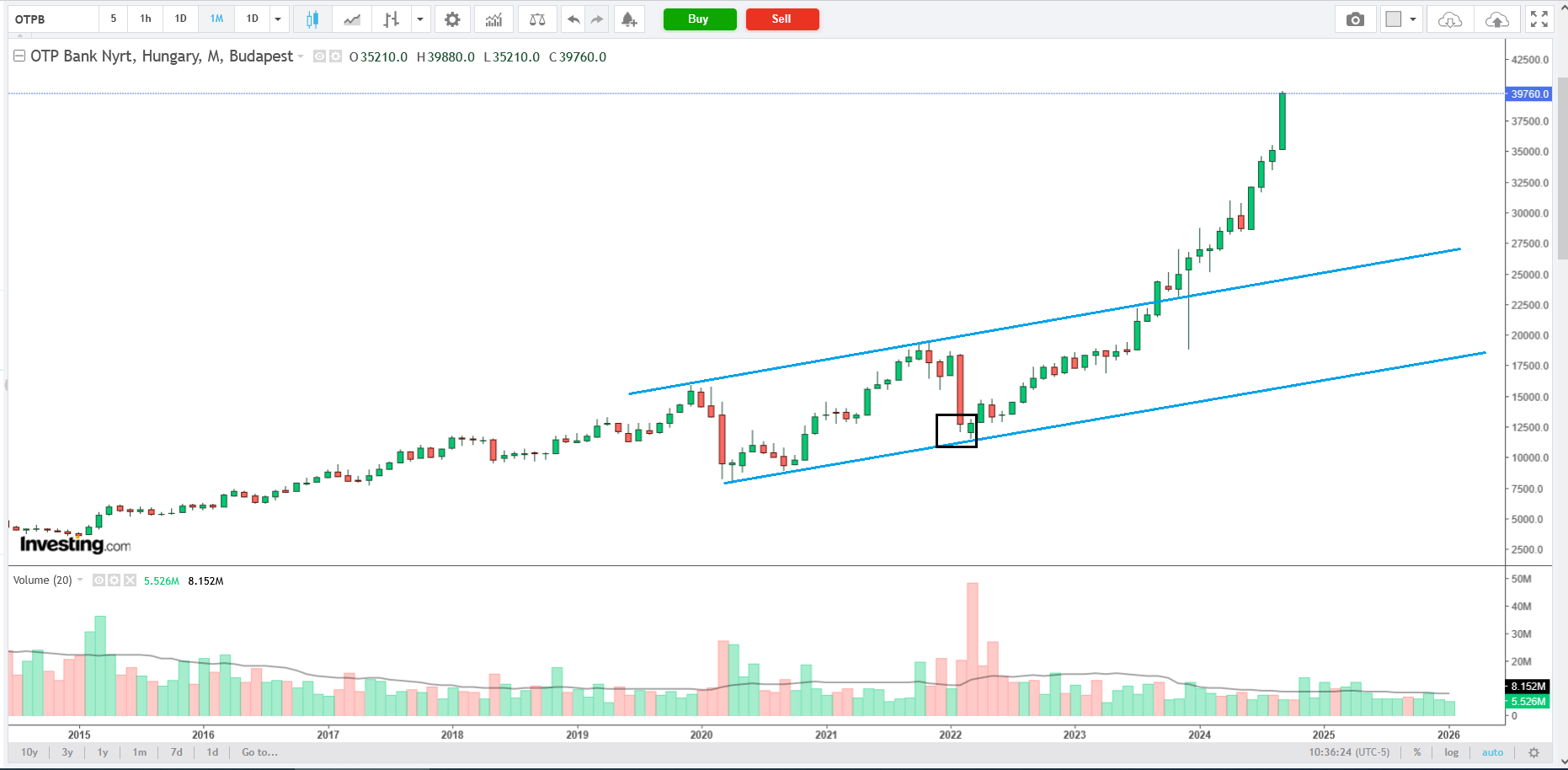This screenshot has width=1568, height=770.
Task: Open chart properties gear in top toolbar
Action: [x=452, y=19]
